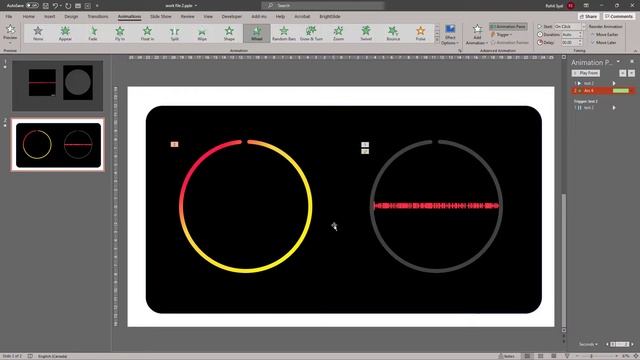Apply the Bounce animation
The width and height of the screenshot is (640, 360).
point(393,33)
